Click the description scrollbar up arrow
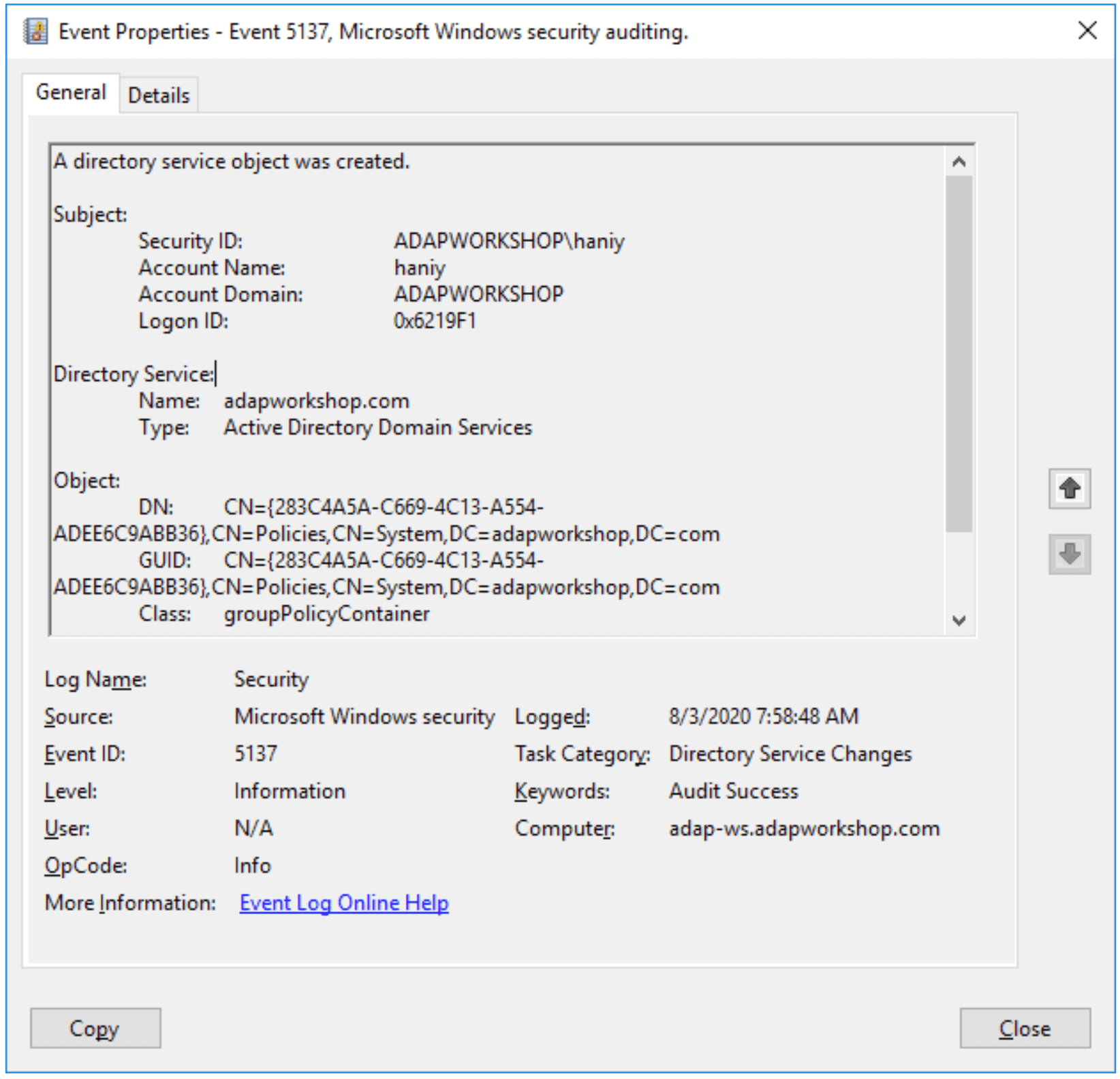Image resolution: width=1120 pixels, height=1079 pixels. 959,162
